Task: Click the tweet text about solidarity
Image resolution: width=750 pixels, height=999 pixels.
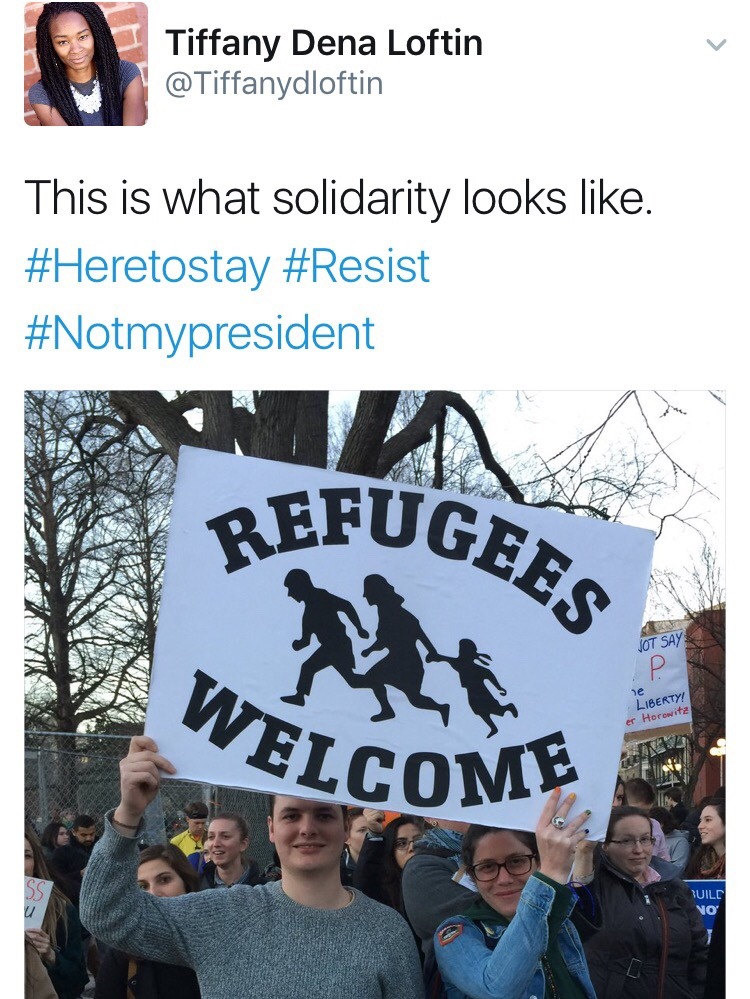Action: click(x=338, y=198)
